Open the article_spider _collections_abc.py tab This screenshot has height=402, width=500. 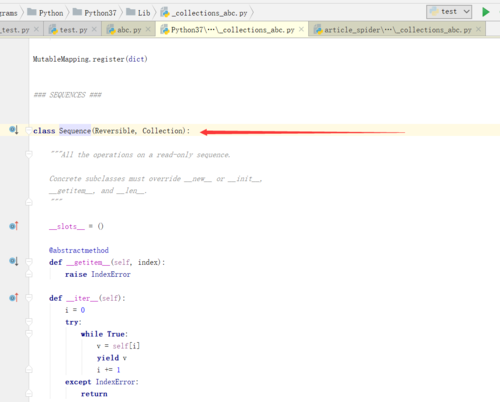pyautogui.click(x=397, y=30)
